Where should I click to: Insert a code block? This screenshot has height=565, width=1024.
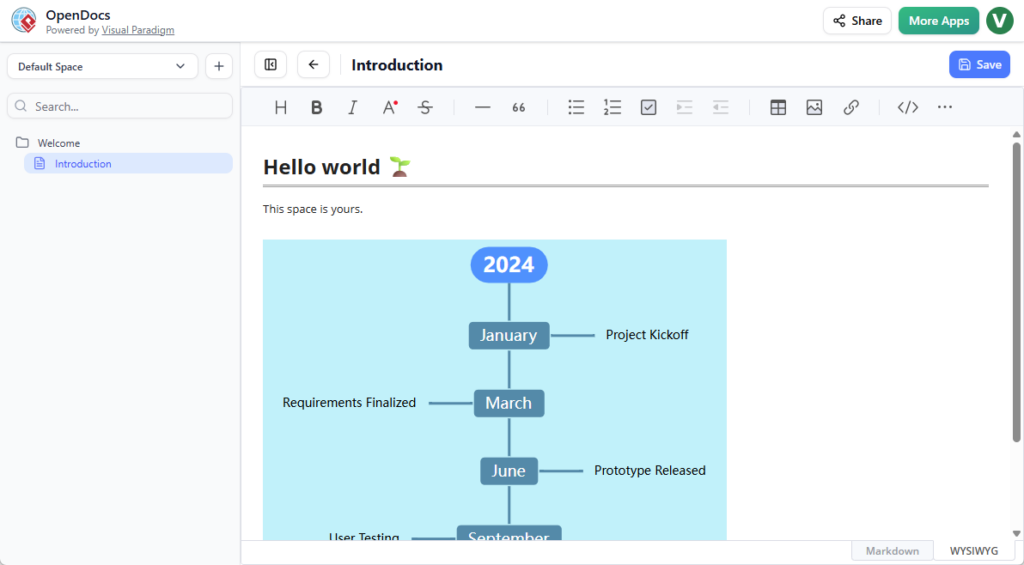coord(908,108)
